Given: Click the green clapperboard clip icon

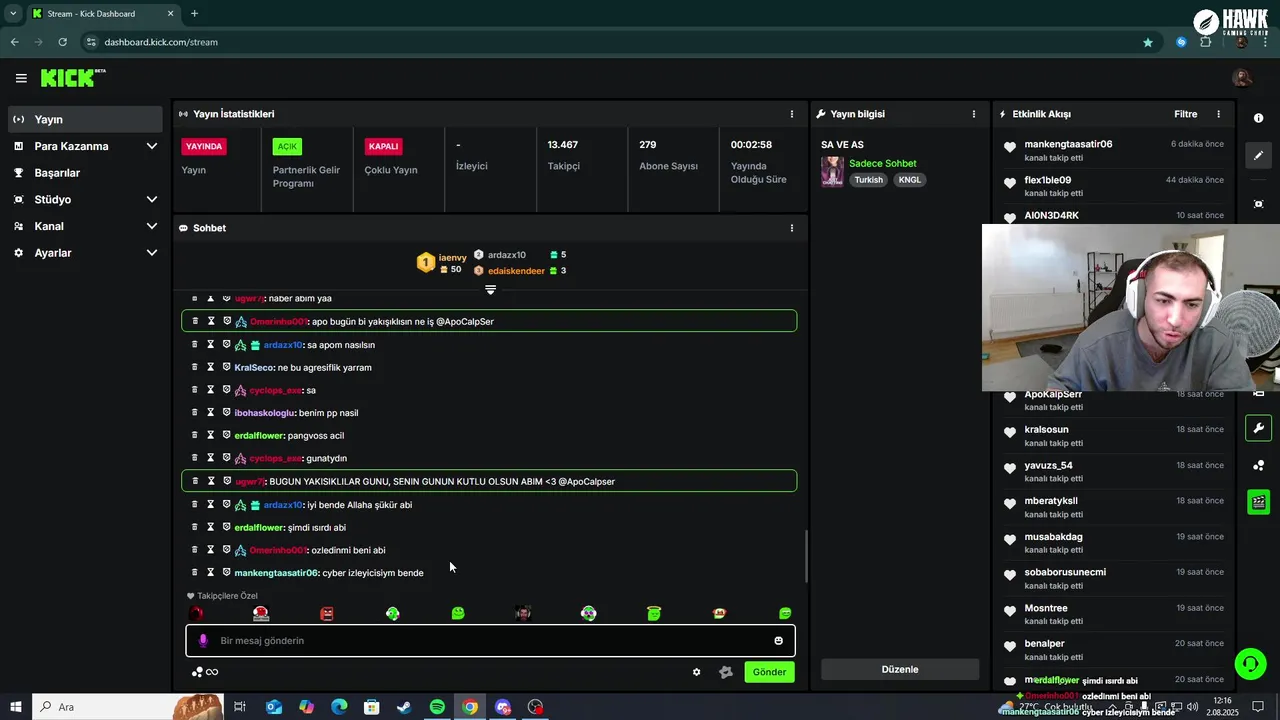Looking at the screenshot, I should coord(1258,502).
